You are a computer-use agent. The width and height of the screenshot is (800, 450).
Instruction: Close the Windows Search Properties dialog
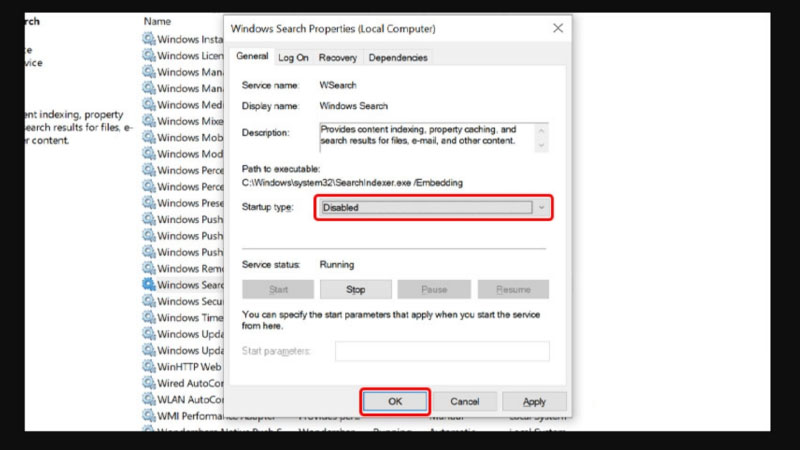557,28
